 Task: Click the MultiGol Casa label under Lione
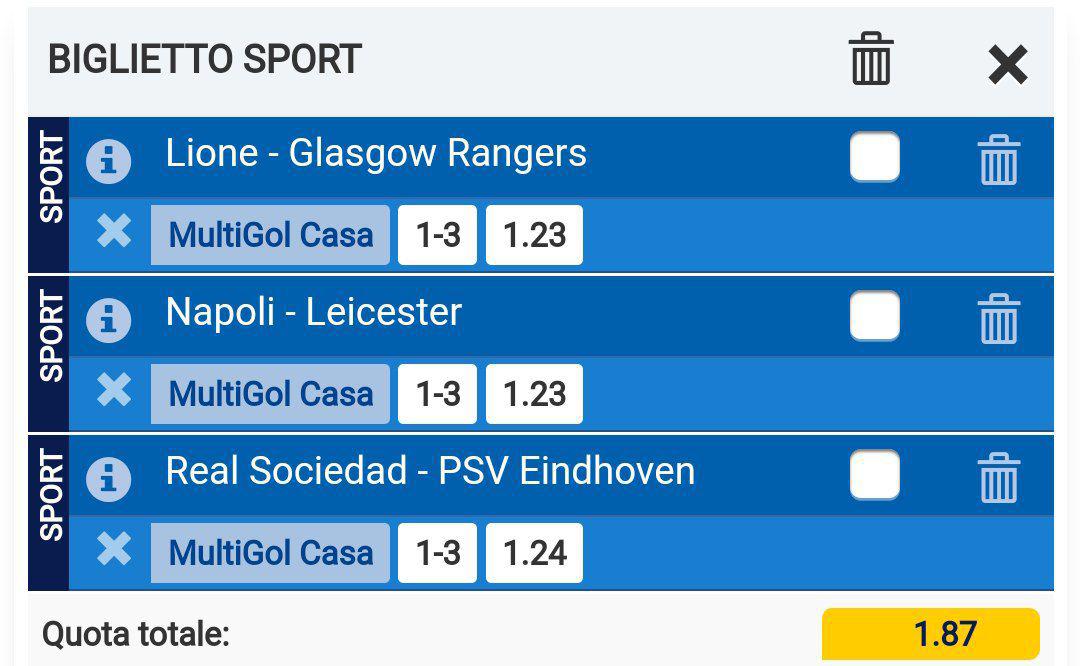[x=270, y=235]
